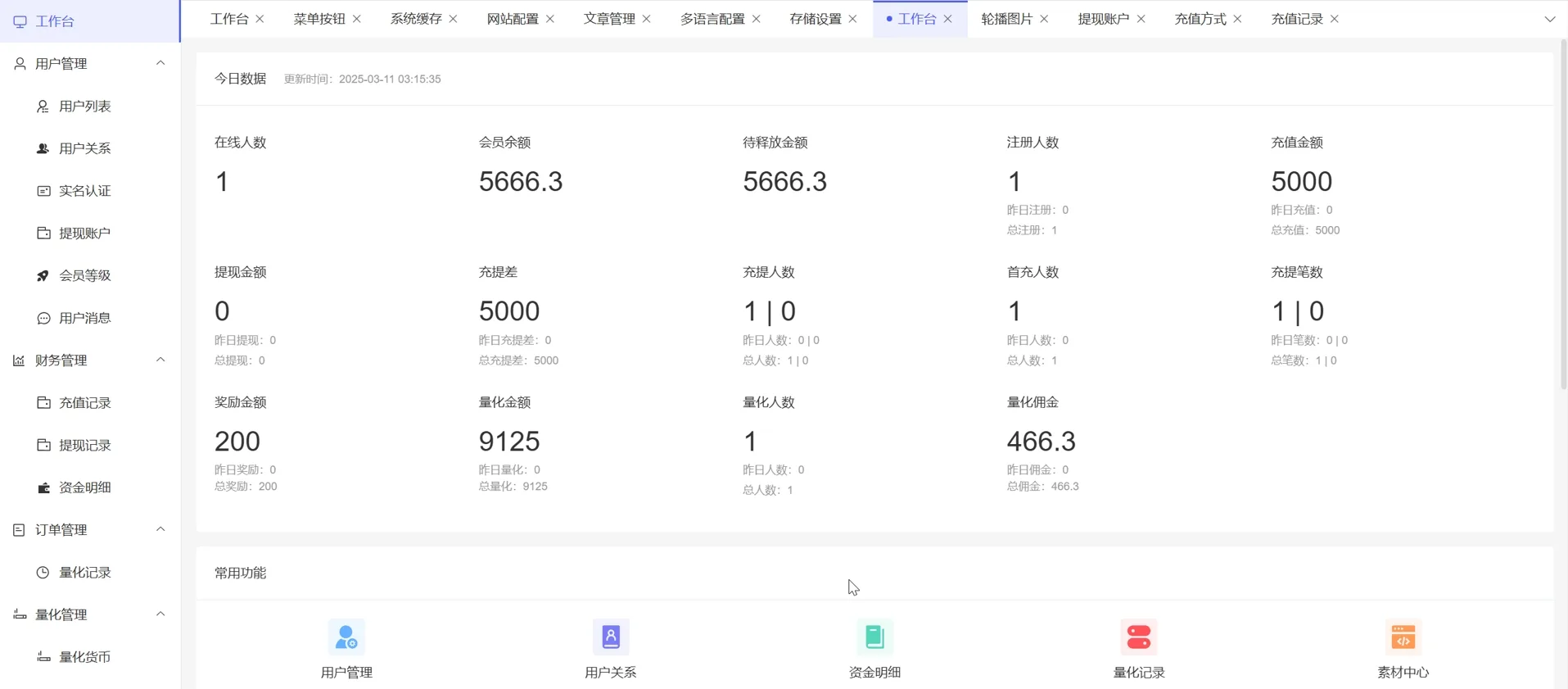Viewport: 1568px width, 689px height.
Task: Collapse the 用户管理 sidebar group
Action: pos(160,63)
